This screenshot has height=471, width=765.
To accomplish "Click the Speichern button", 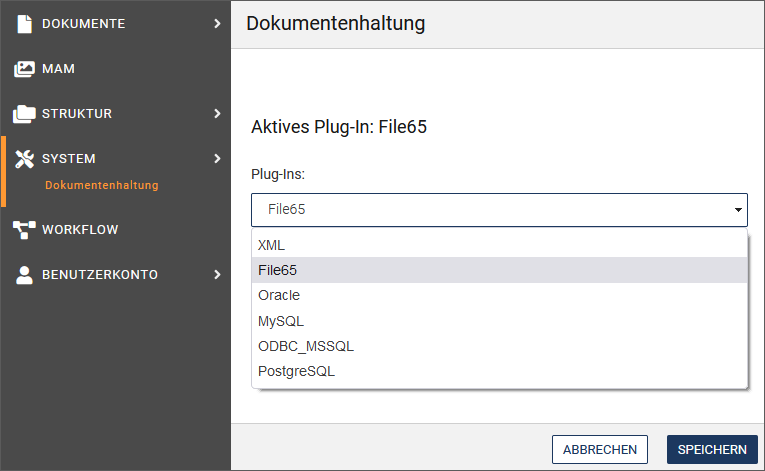I will 712,450.
